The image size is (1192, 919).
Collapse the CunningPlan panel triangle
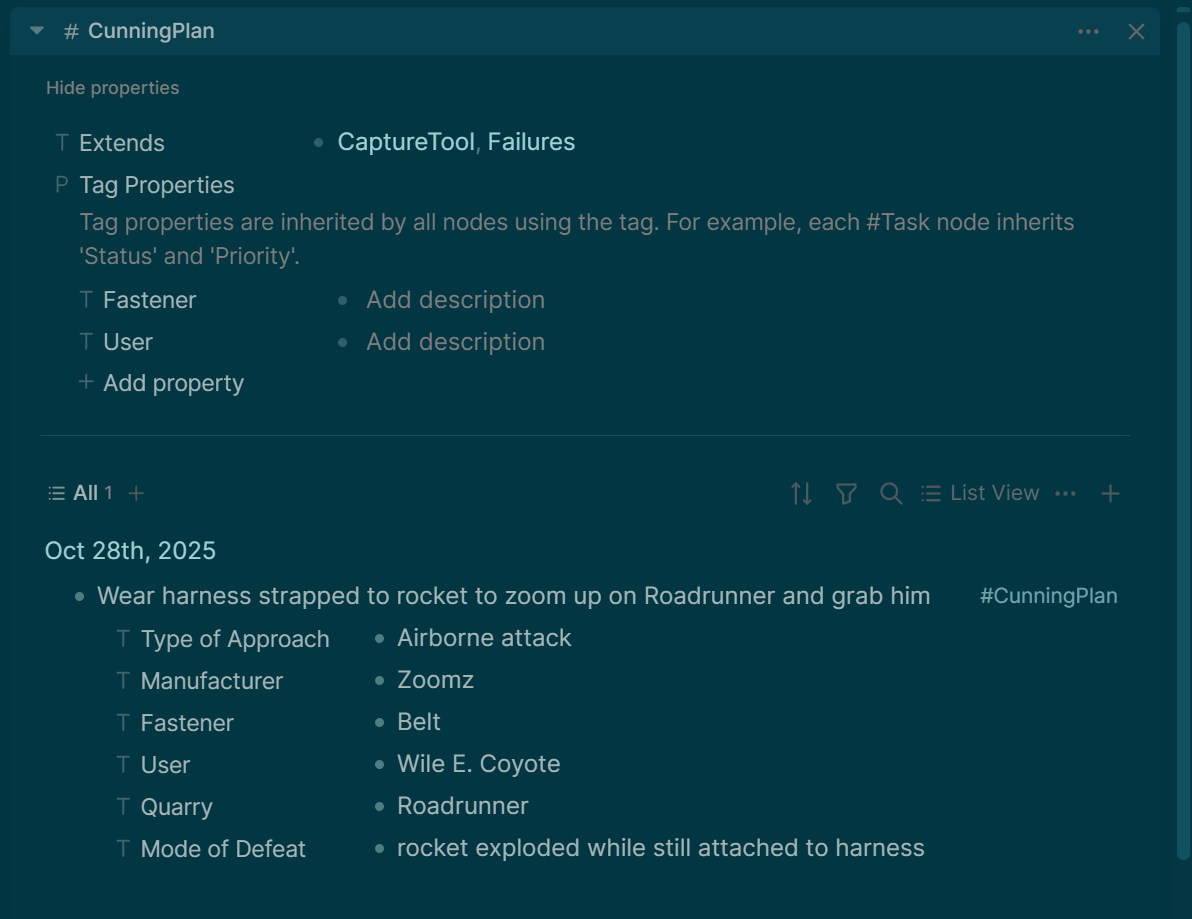coord(37,31)
